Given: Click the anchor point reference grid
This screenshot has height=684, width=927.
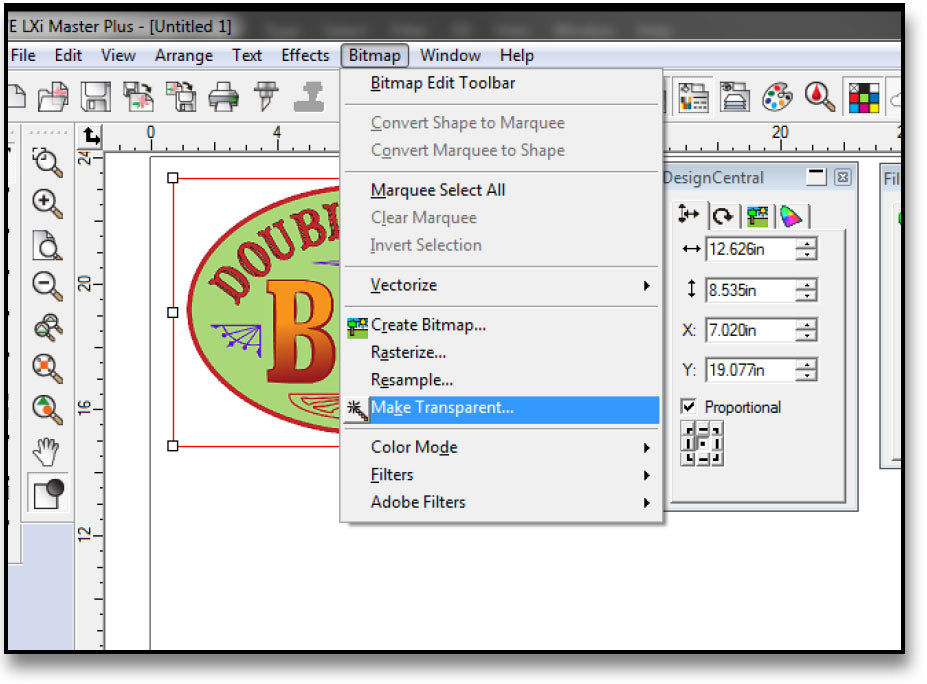Looking at the screenshot, I should point(702,443).
